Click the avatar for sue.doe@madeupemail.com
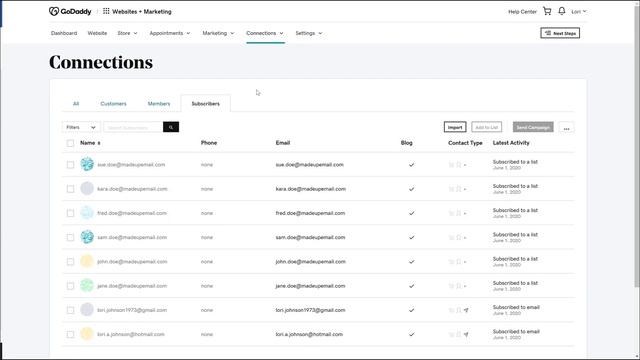640x360 pixels. [87, 164]
